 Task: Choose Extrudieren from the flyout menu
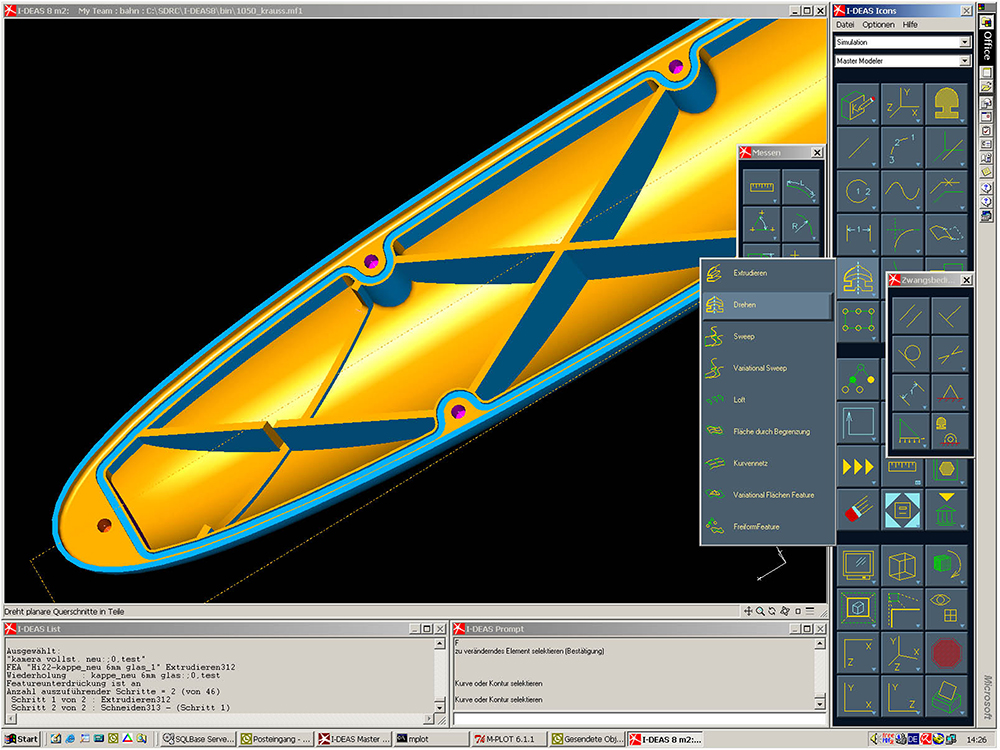(x=768, y=273)
